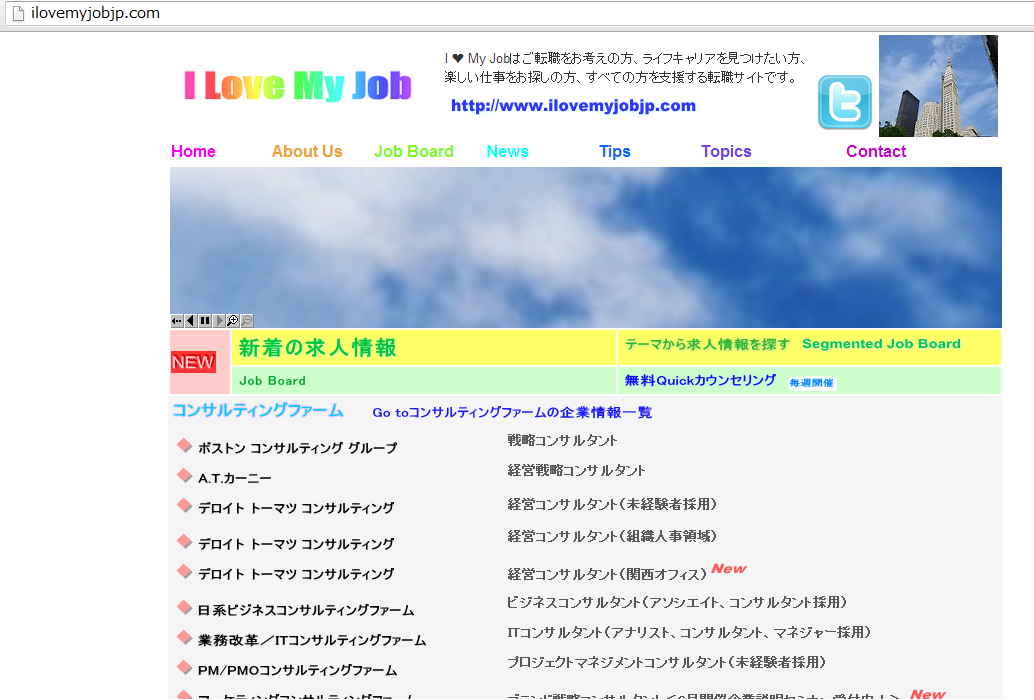Select the Tips menu item
Screen dimensions: 1034x700
615,152
